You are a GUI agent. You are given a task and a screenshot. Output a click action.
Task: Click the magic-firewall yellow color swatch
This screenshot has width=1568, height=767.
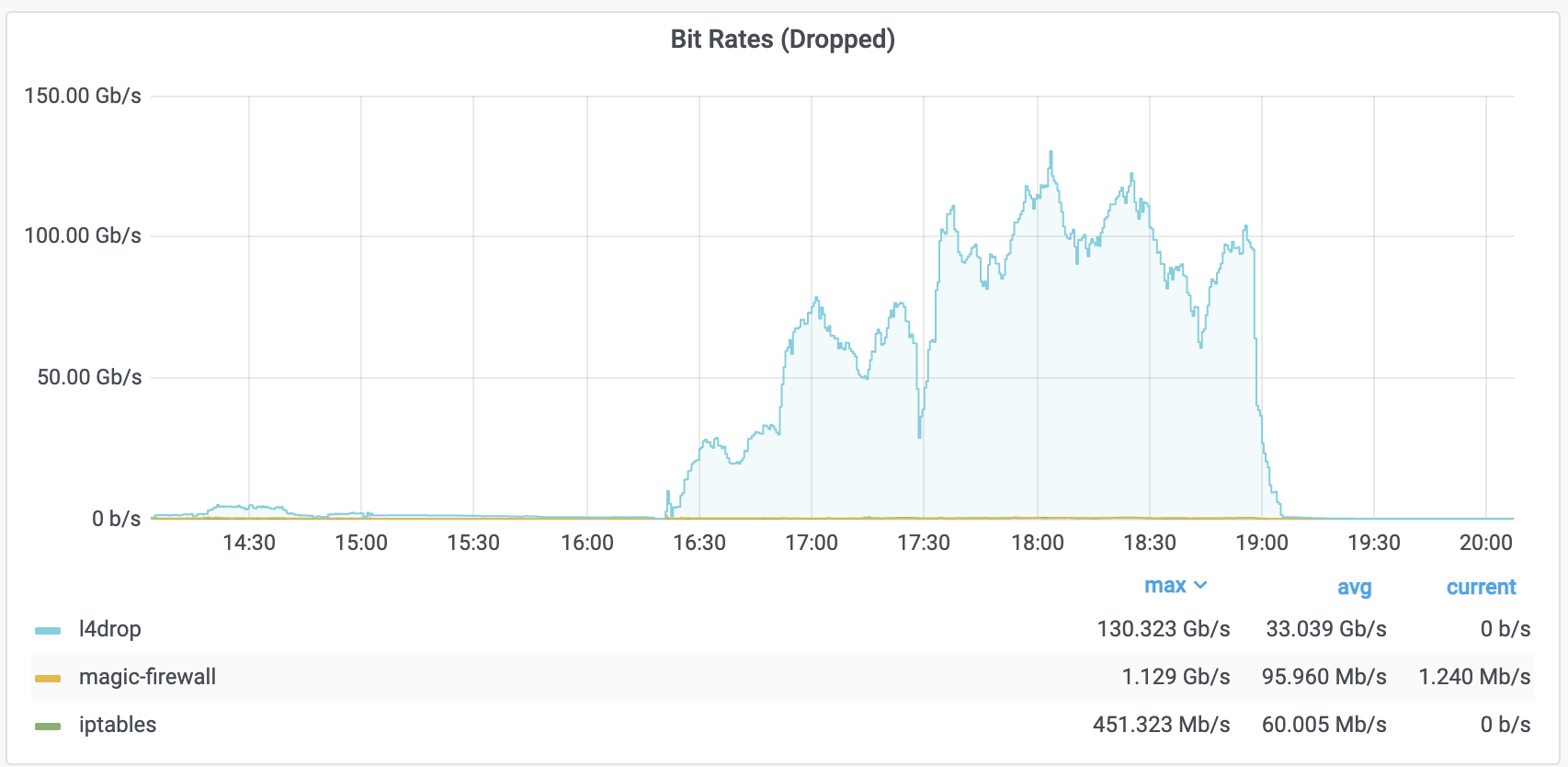pyautogui.click(x=48, y=679)
